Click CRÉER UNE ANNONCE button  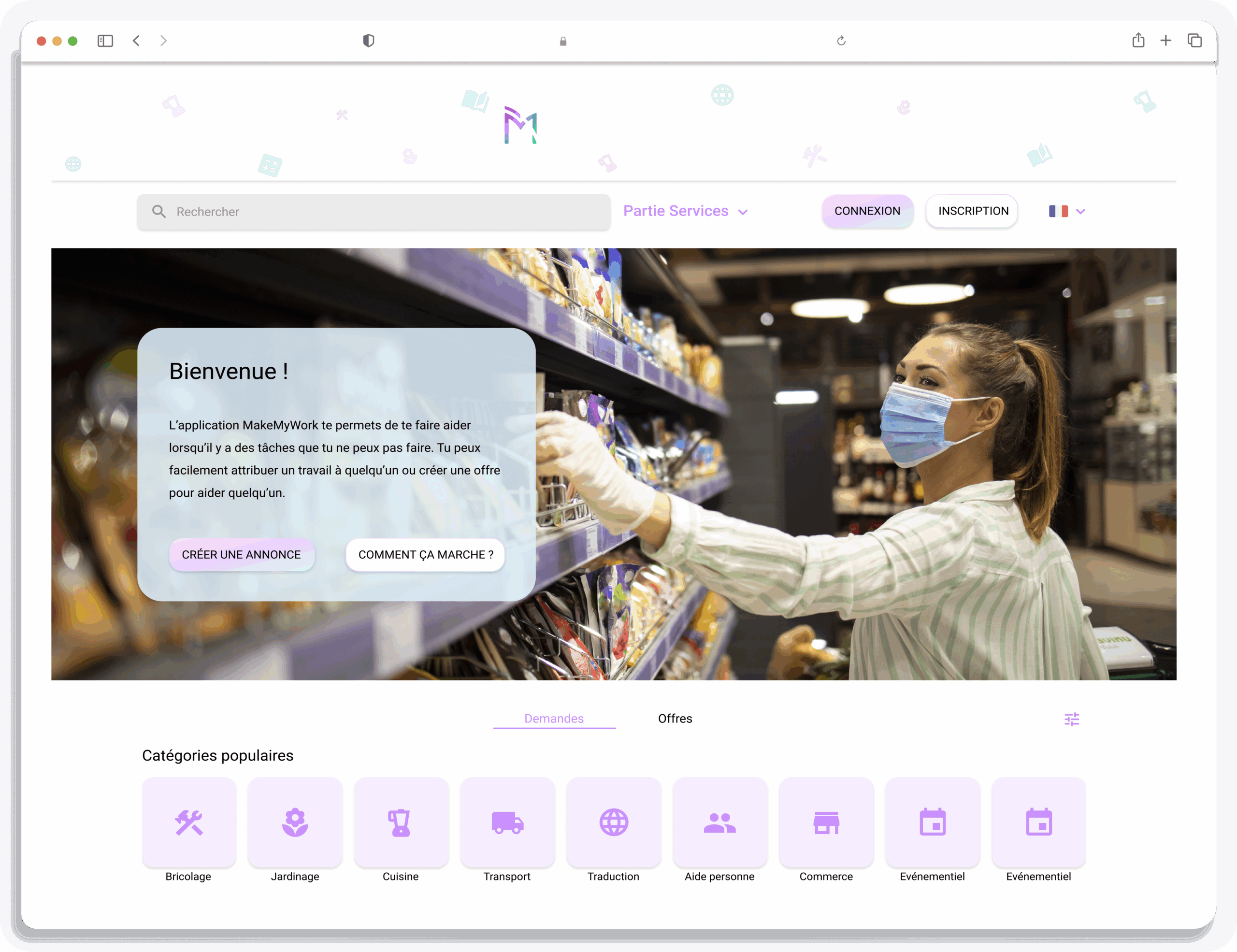click(x=241, y=555)
